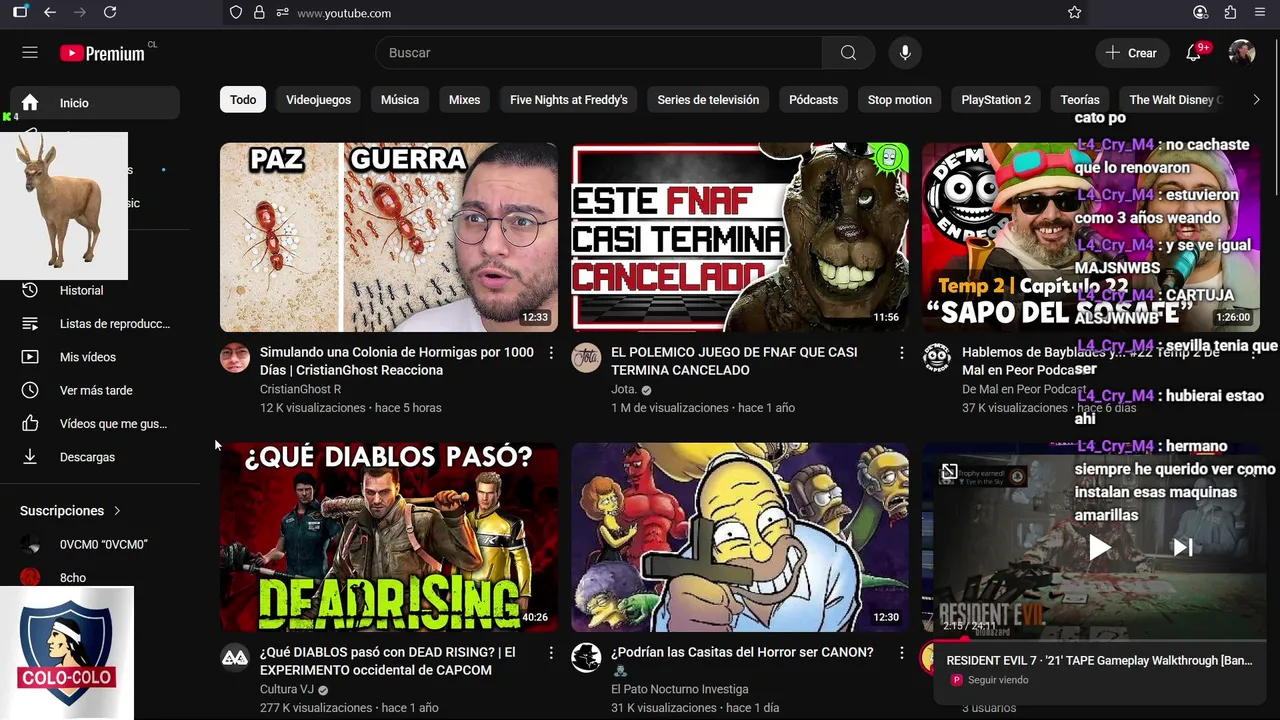This screenshot has height=720, width=1280.
Task: Open 'EL POLEMICO JUEGO DE FNAF' title
Action: pos(734,361)
